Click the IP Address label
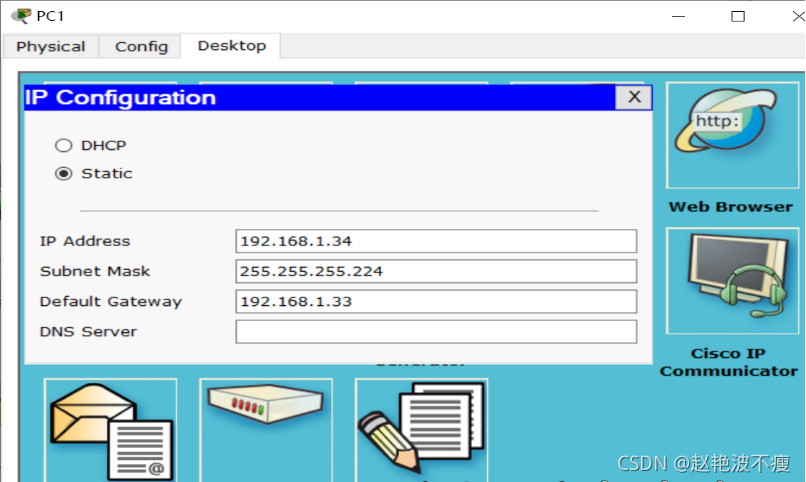The image size is (806, 482). (x=85, y=241)
